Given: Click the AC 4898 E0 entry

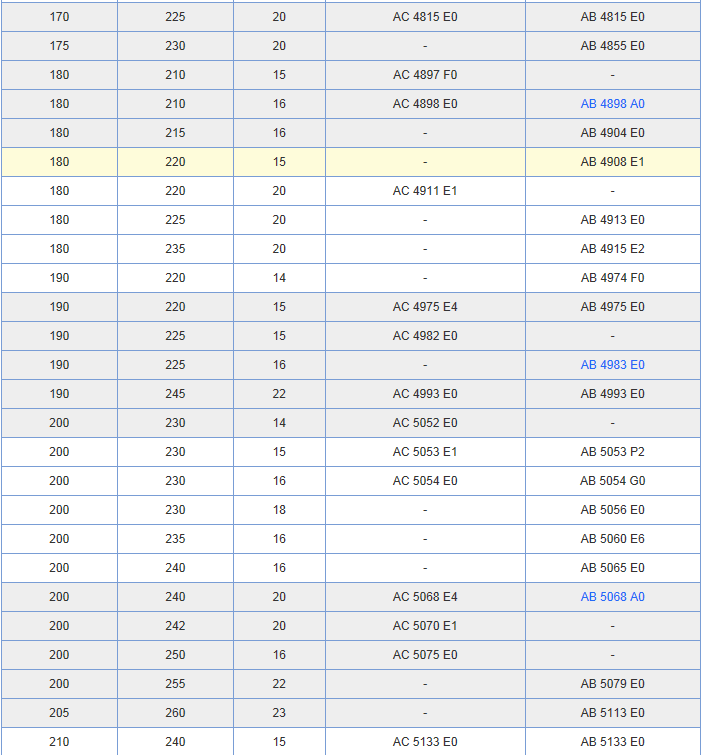Looking at the screenshot, I should pos(425,104).
